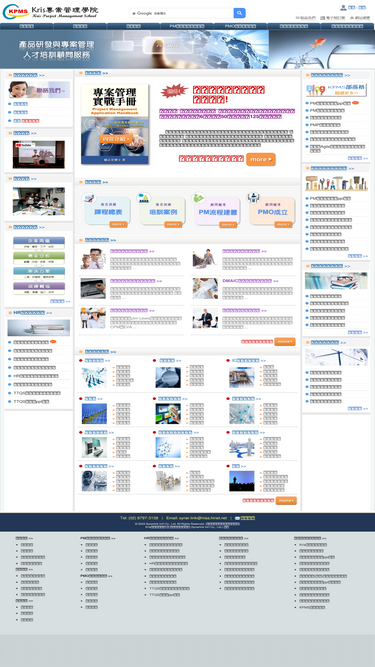Click the 聯絡我們 contact banner
This screenshot has width=375, height=667.
click(x=39, y=90)
